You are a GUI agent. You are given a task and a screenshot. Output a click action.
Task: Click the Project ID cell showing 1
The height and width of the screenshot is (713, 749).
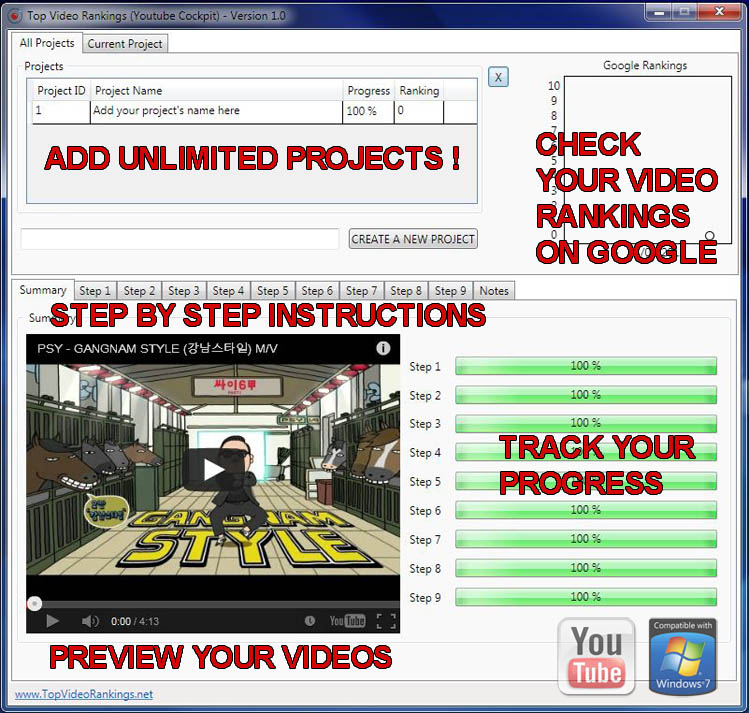(61, 111)
